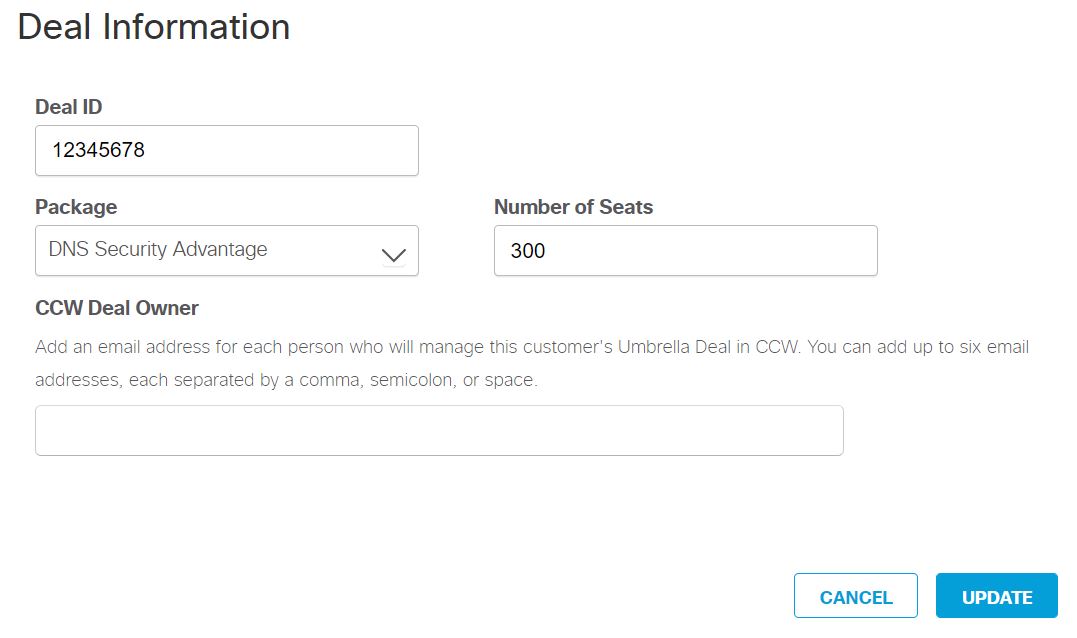Viewport: 1077px width, 638px height.
Task: Click the CCW Deal Owner email field
Action: 439,431
